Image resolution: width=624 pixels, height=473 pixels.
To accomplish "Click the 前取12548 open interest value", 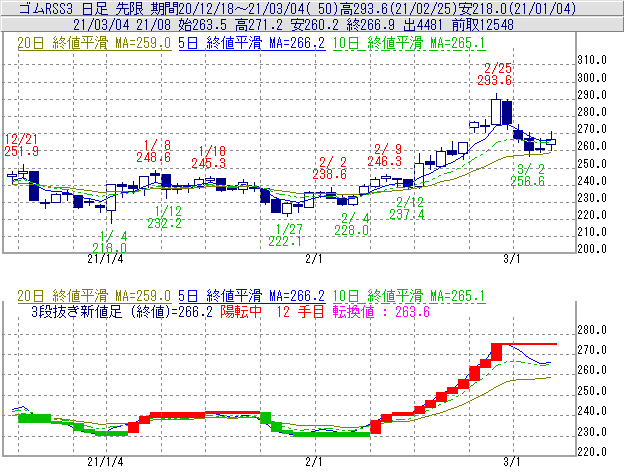I will (x=483, y=25).
